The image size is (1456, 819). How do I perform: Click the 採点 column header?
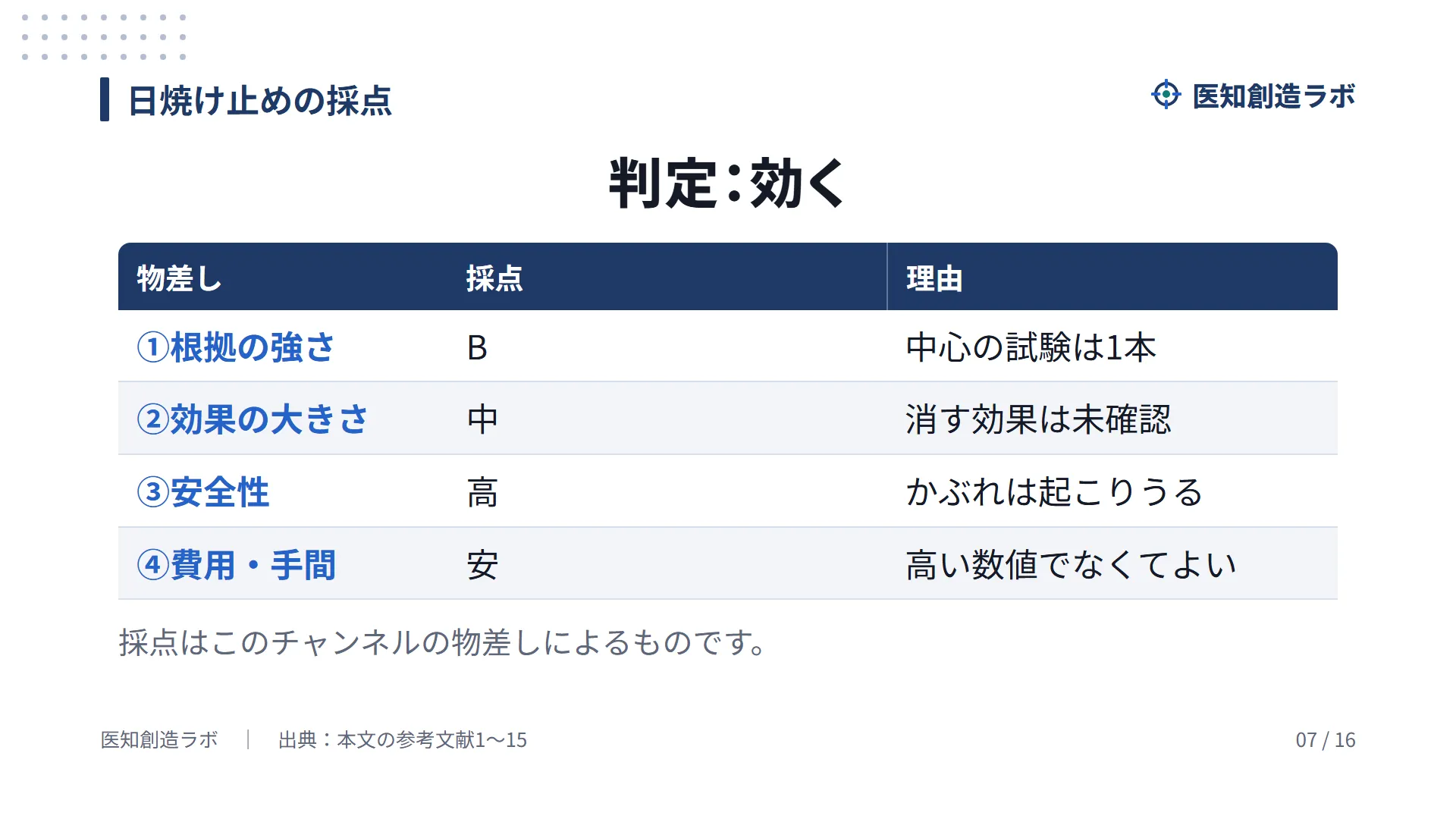(494, 278)
